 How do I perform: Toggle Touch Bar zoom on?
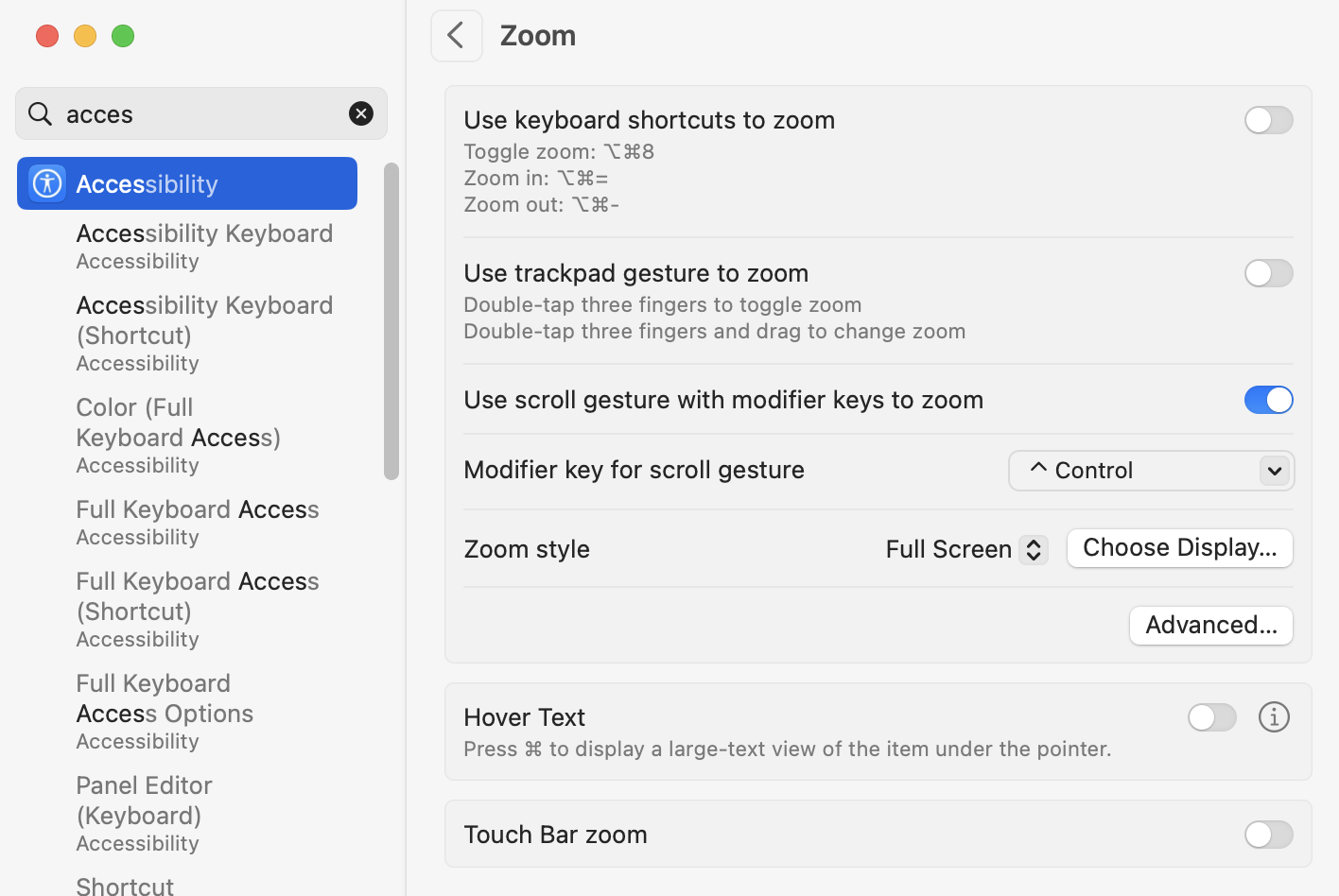[1268, 835]
